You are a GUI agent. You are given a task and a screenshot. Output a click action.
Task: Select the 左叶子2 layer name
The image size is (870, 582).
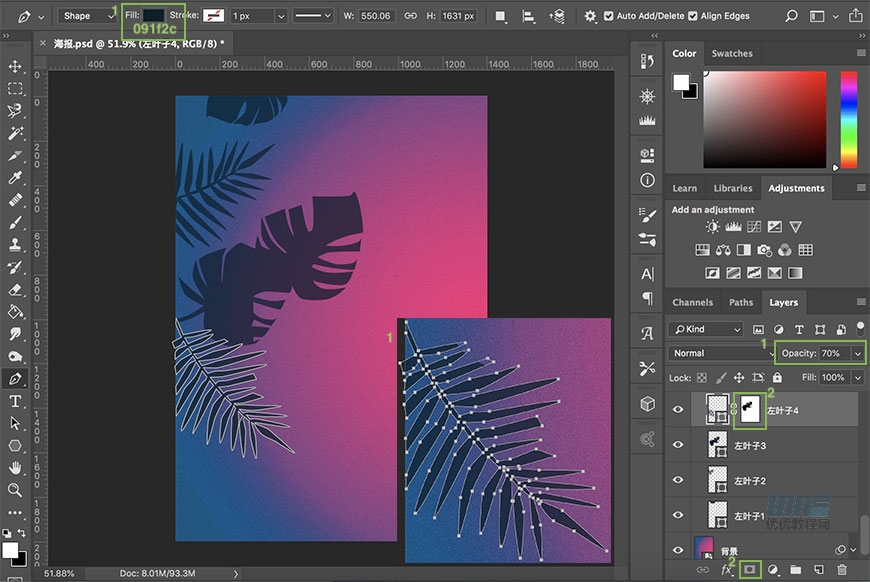(750, 480)
